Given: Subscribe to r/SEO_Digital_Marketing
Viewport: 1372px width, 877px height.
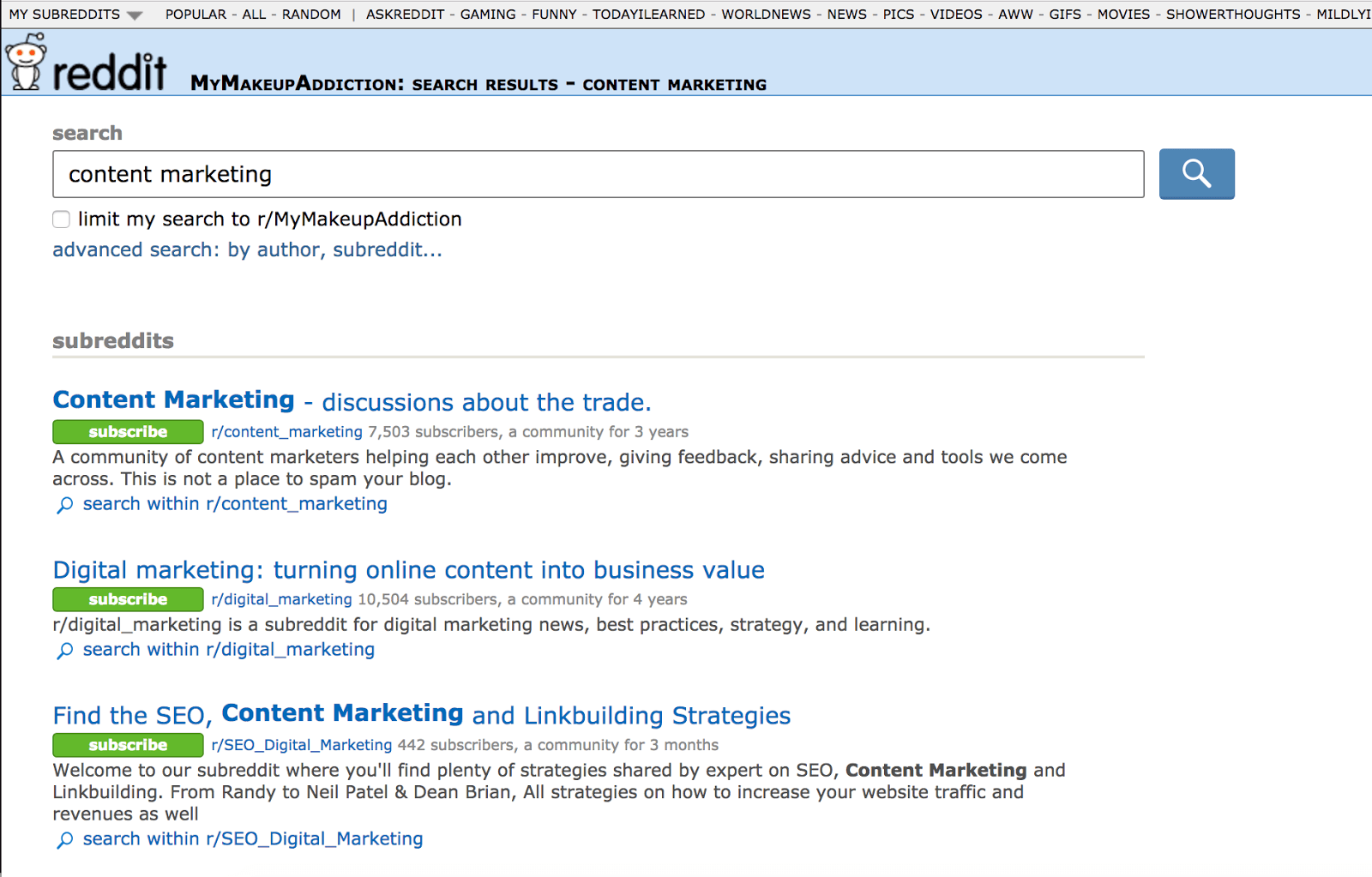Looking at the screenshot, I should point(128,745).
